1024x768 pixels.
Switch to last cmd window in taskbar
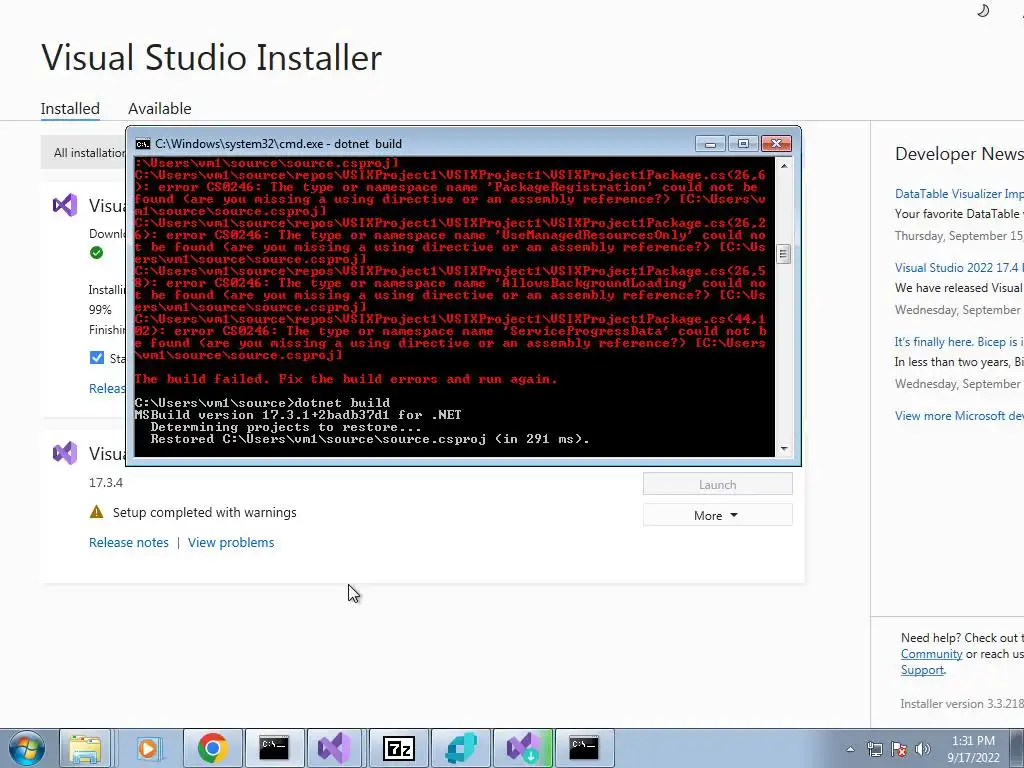[584, 748]
